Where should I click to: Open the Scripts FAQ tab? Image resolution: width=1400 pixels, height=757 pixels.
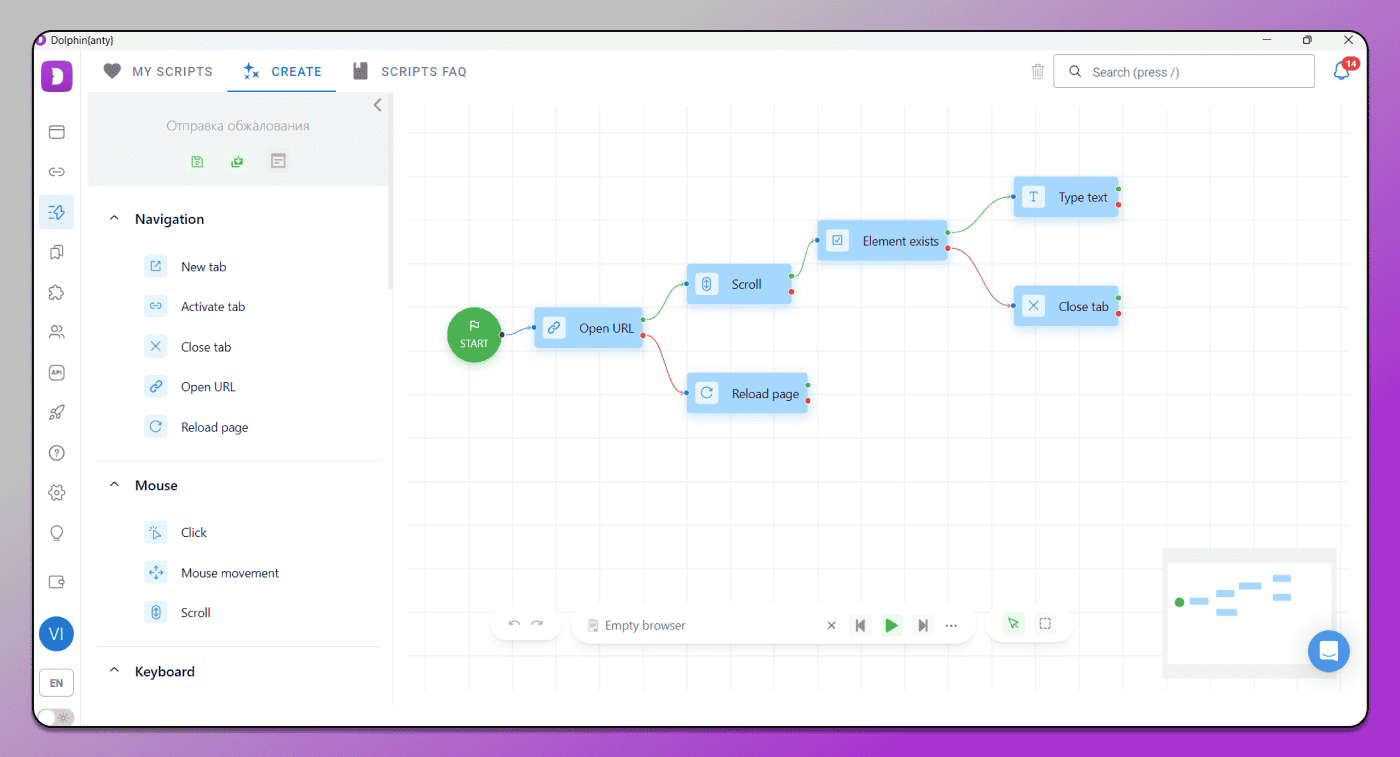pyautogui.click(x=409, y=72)
